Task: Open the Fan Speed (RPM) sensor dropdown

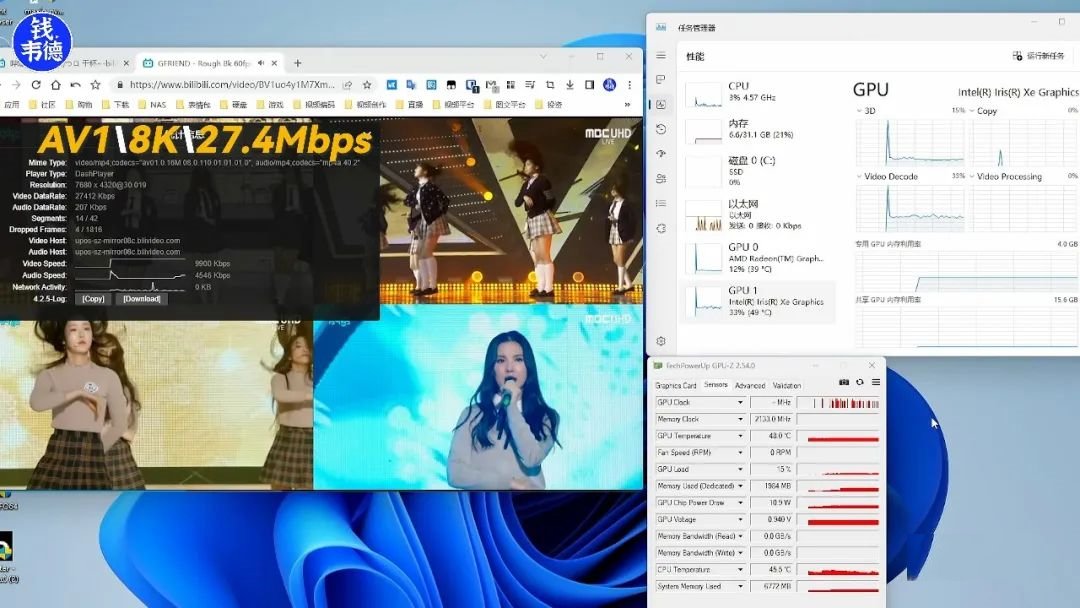Action: pyautogui.click(x=740, y=452)
